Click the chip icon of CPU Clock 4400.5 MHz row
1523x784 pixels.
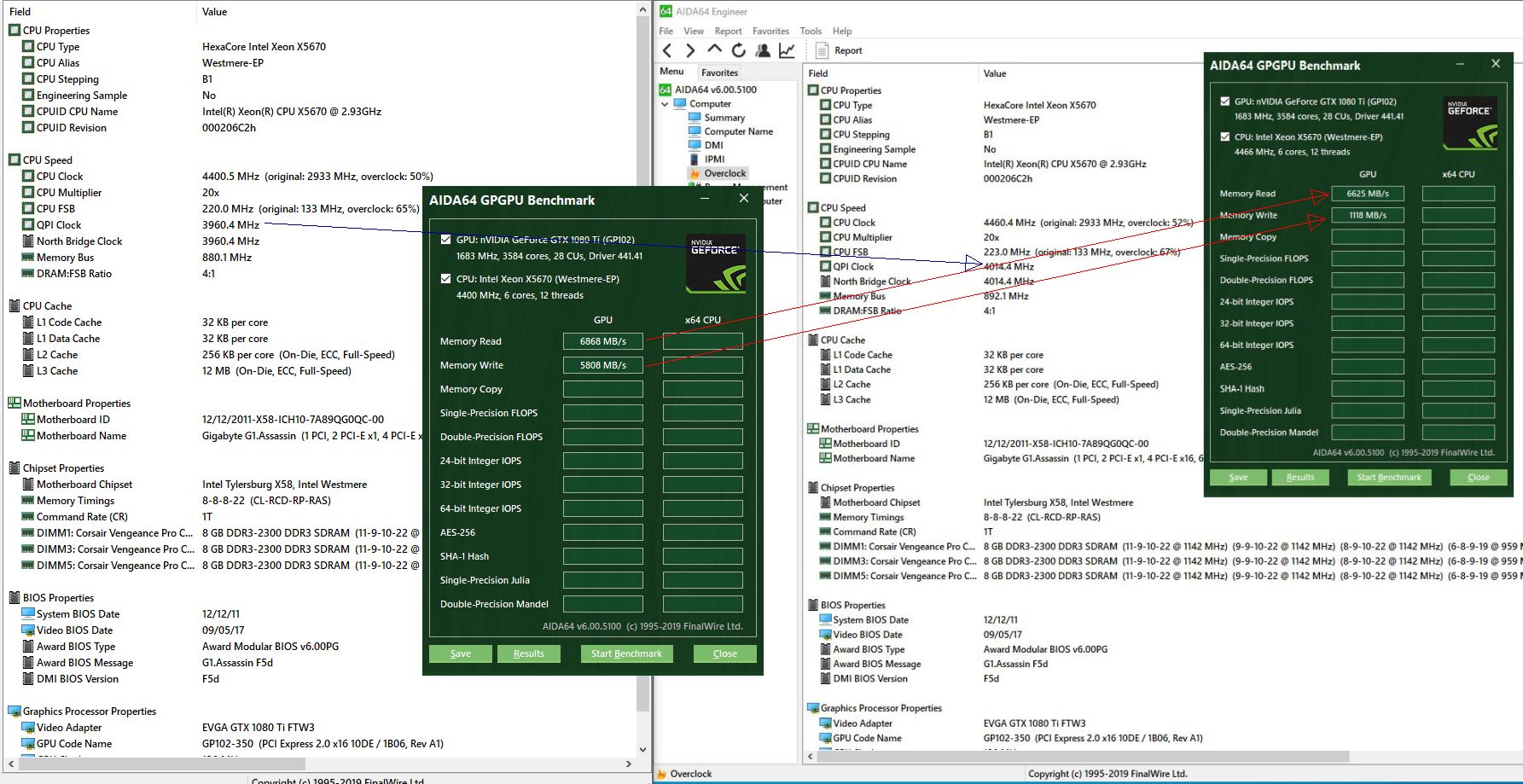click(x=27, y=177)
